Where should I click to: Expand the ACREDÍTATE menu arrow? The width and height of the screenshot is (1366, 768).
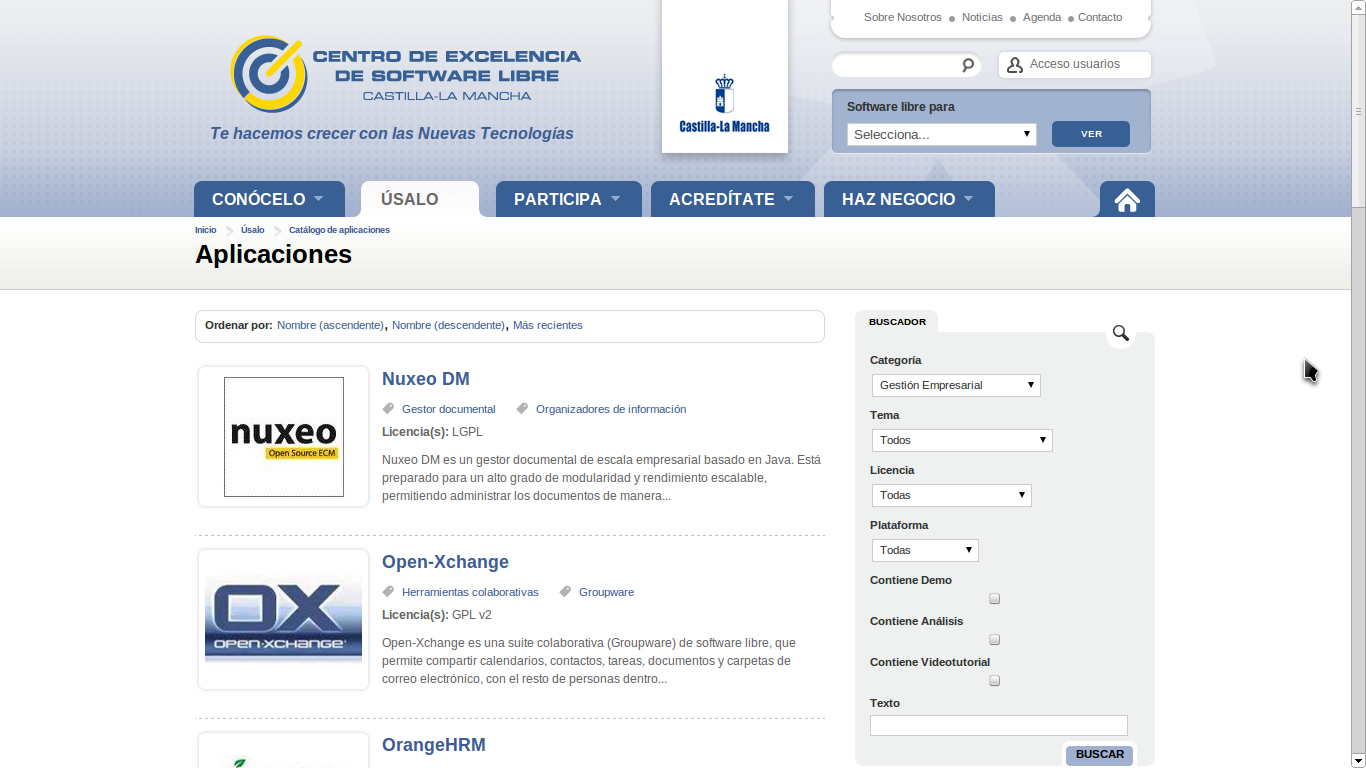pos(788,199)
